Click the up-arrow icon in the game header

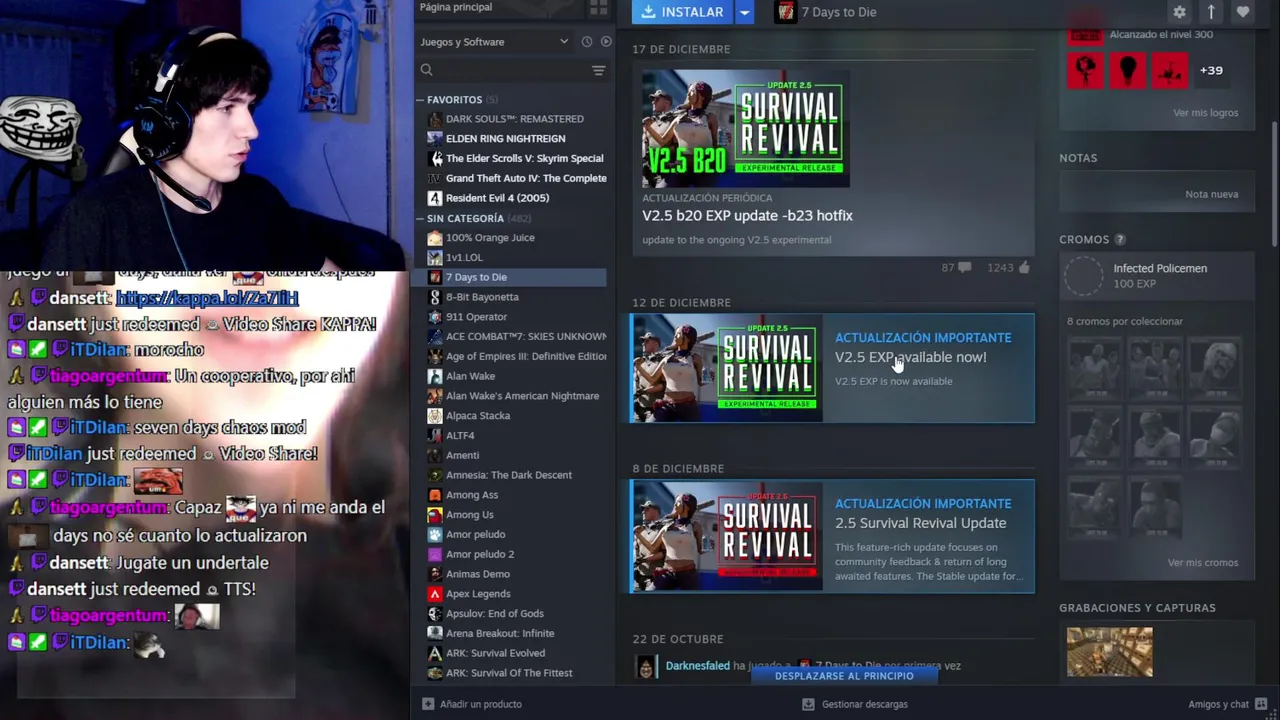1211,12
